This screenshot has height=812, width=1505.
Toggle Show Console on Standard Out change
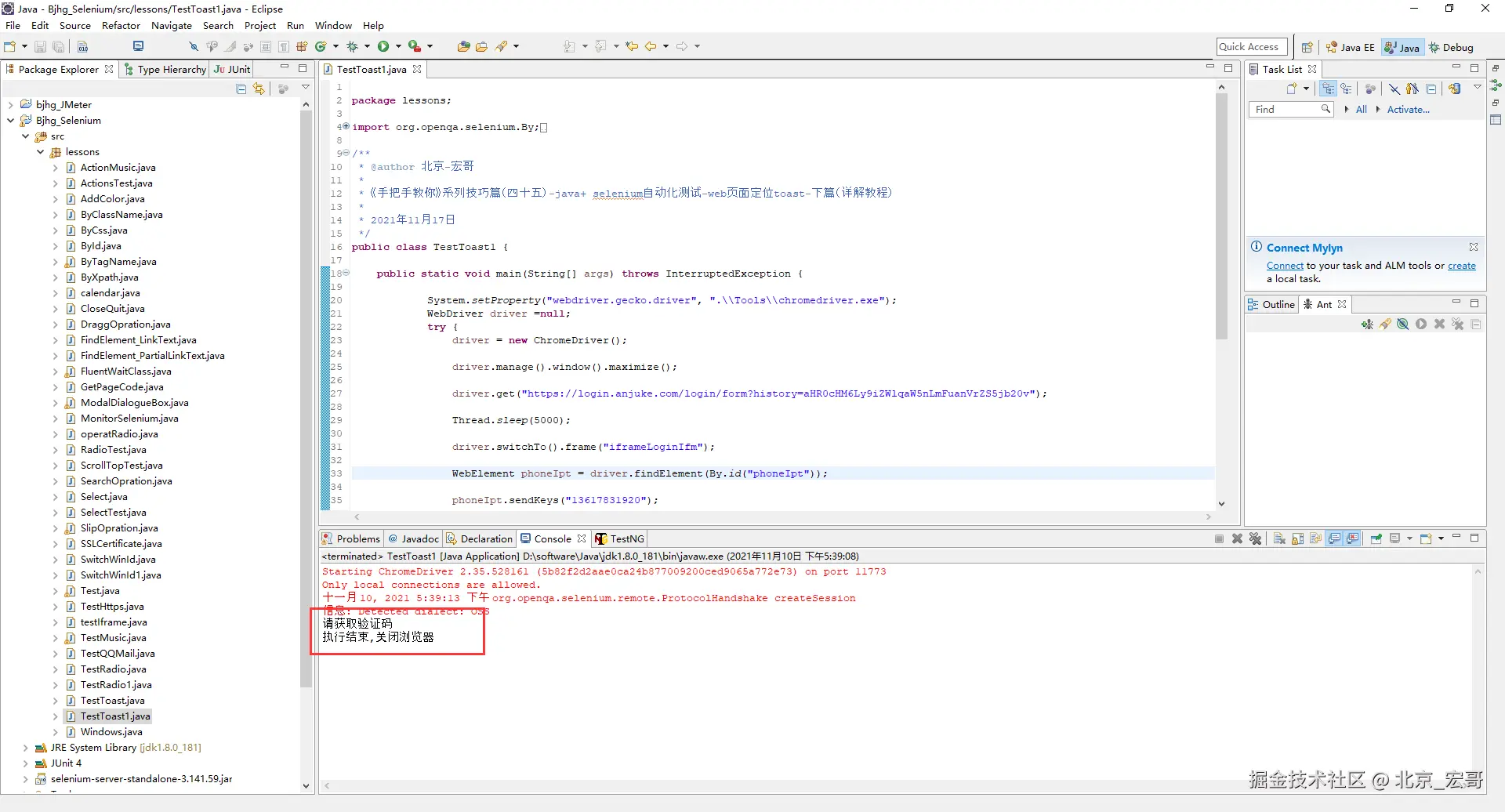click(x=1335, y=538)
